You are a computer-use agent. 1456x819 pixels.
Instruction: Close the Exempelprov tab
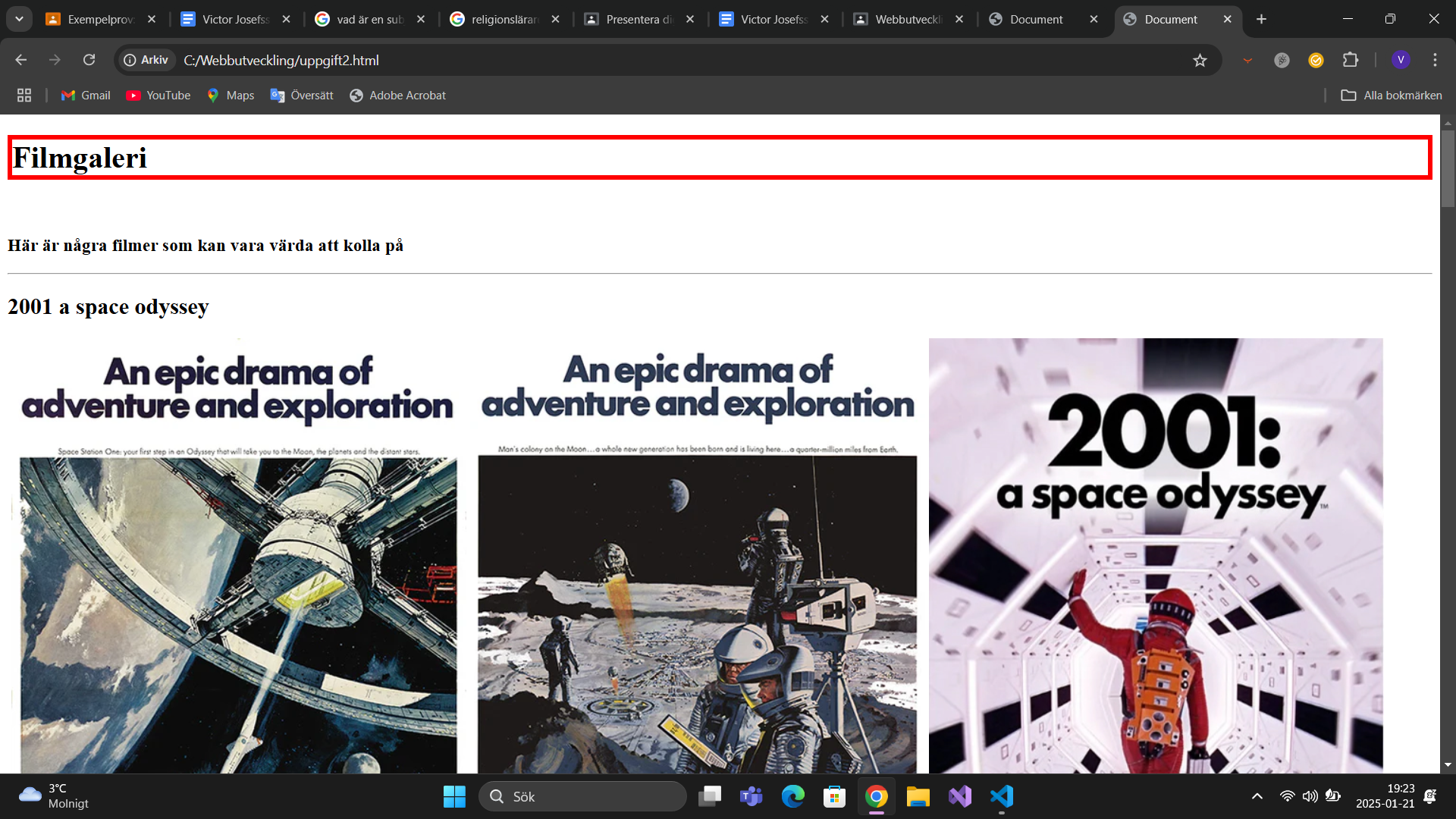pos(152,19)
